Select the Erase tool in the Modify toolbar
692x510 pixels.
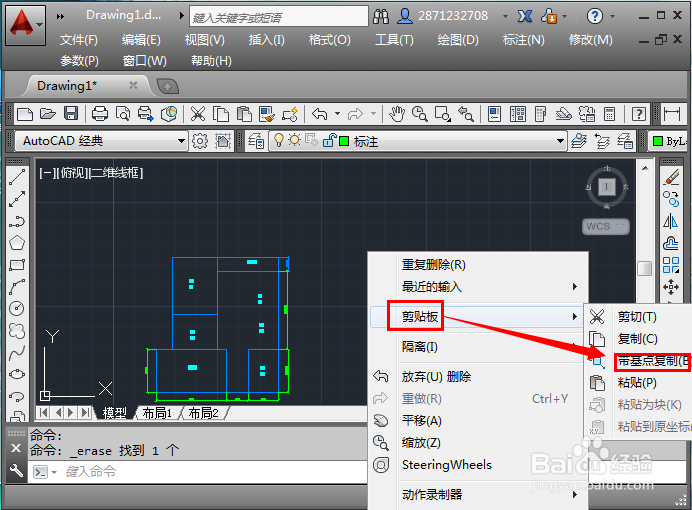671,177
